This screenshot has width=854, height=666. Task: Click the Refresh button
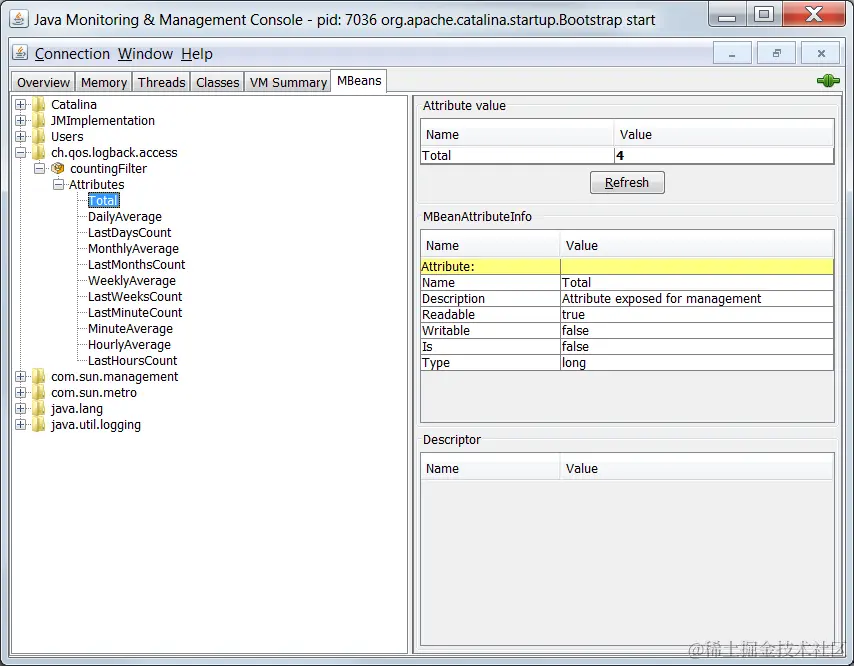click(627, 182)
